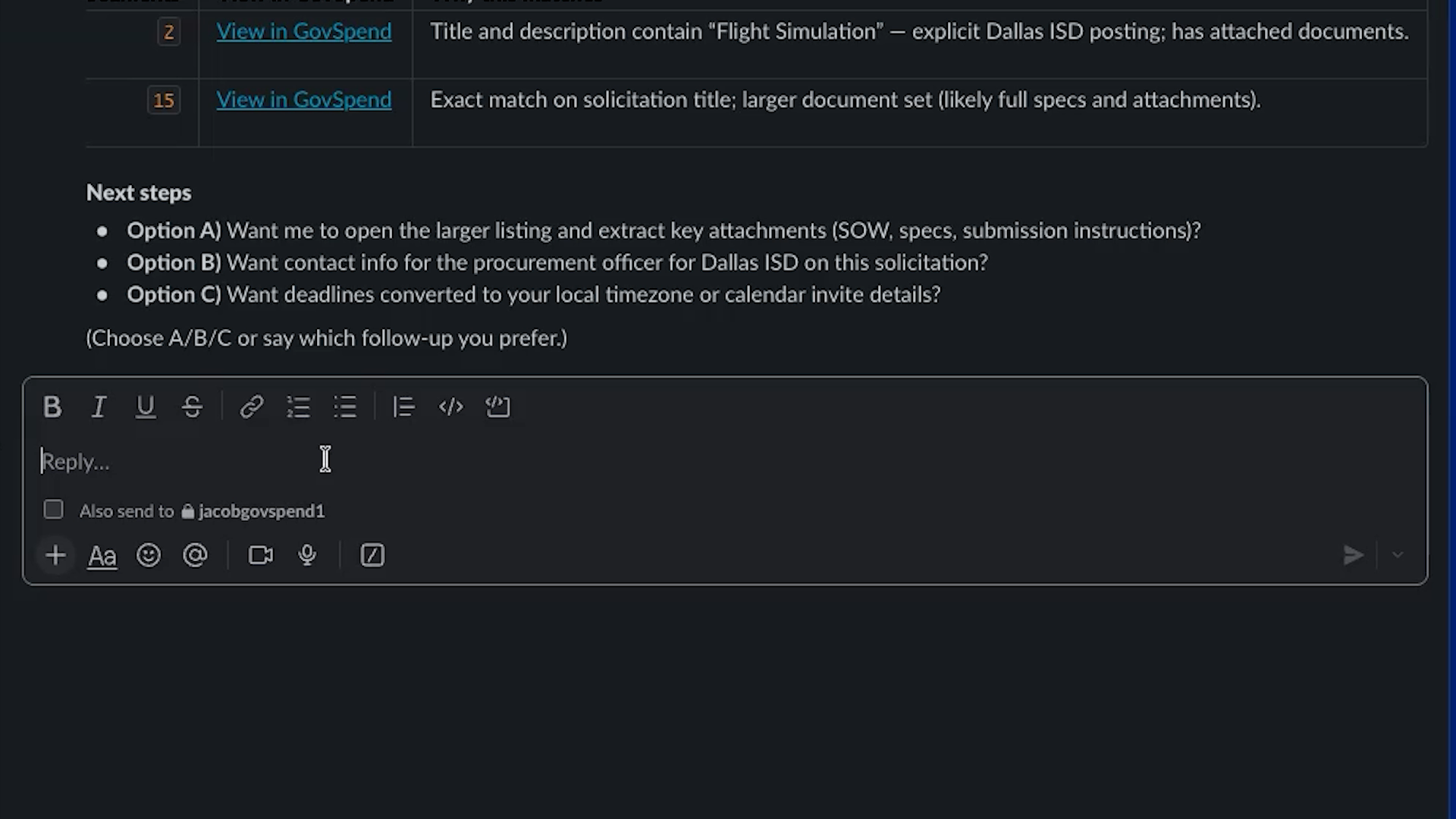The image size is (1456, 819).
Task: Start an ordered numbered list
Action: [298, 407]
